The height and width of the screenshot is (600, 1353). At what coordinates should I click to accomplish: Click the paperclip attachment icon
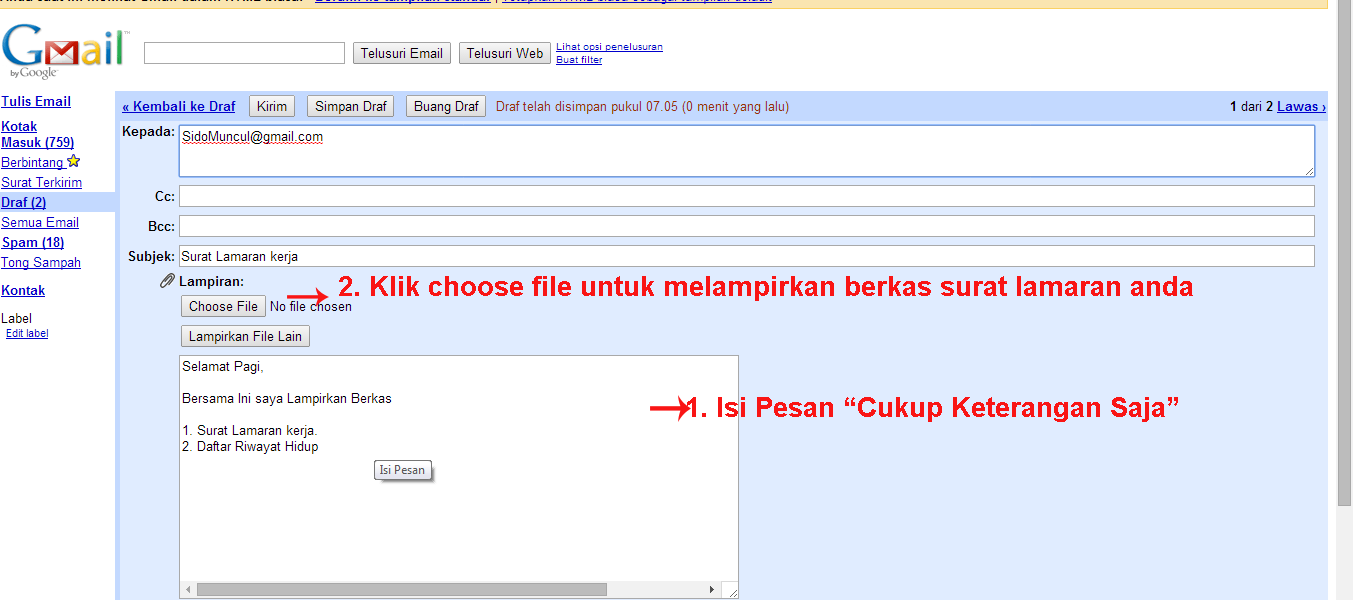[167, 283]
